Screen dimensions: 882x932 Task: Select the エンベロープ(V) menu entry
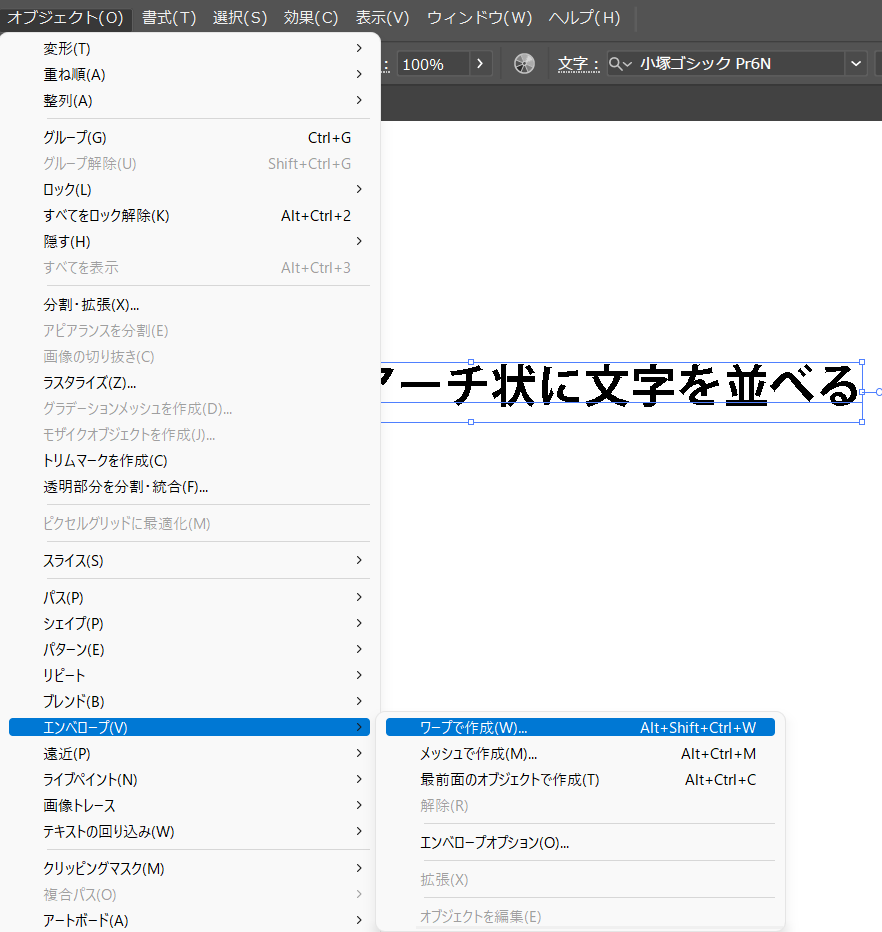190,727
